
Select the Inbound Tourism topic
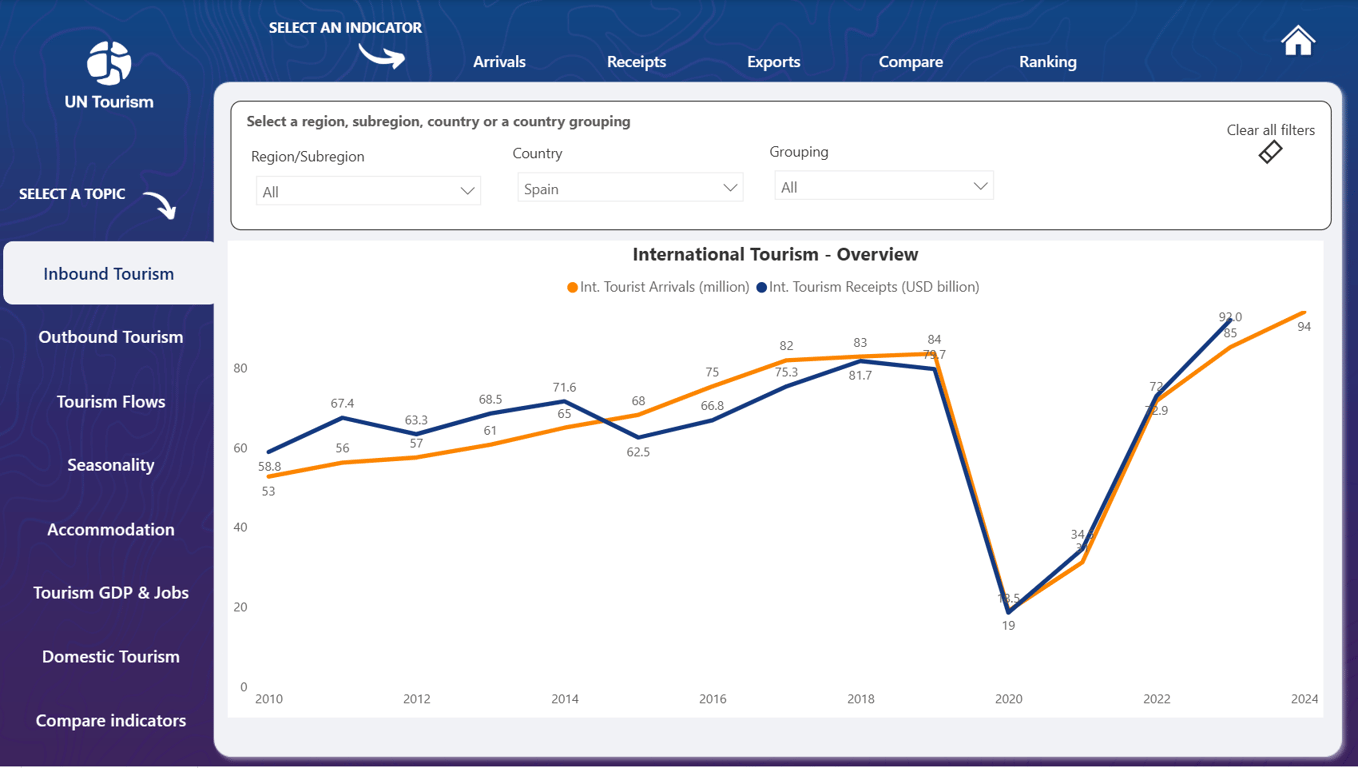click(x=109, y=273)
